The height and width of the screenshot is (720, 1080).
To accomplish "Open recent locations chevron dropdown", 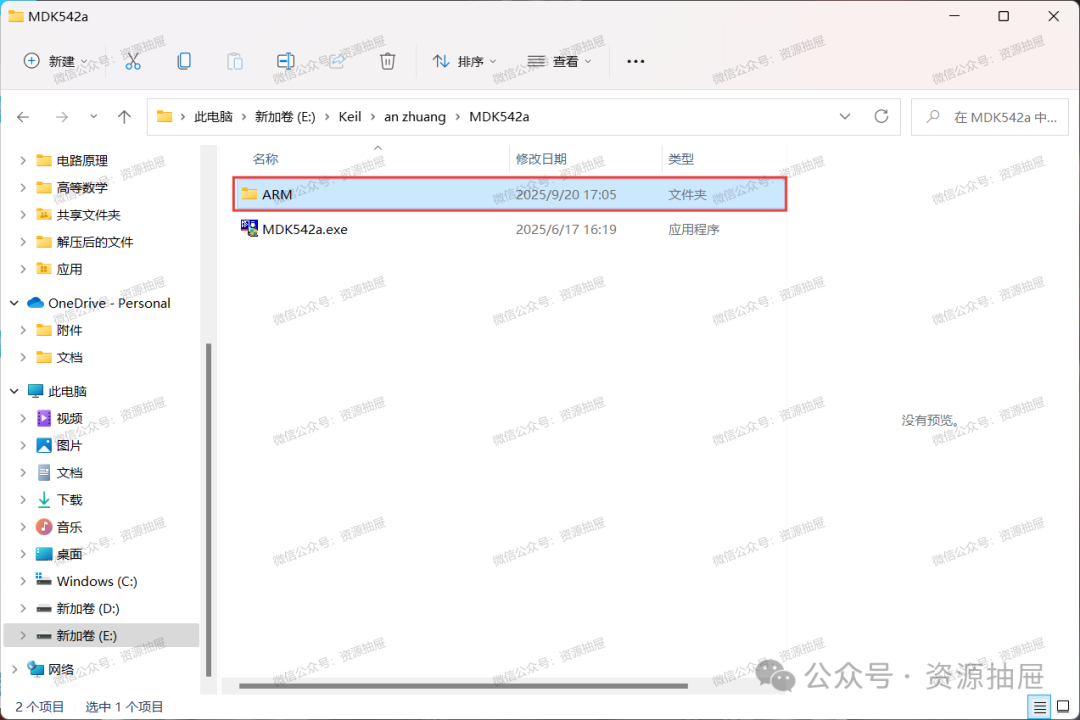I will tap(94, 116).
